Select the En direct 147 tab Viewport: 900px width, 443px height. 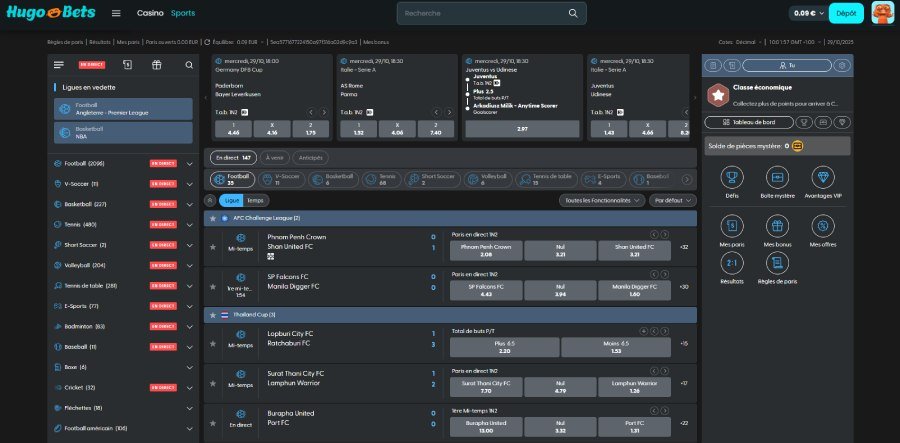[233, 157]
